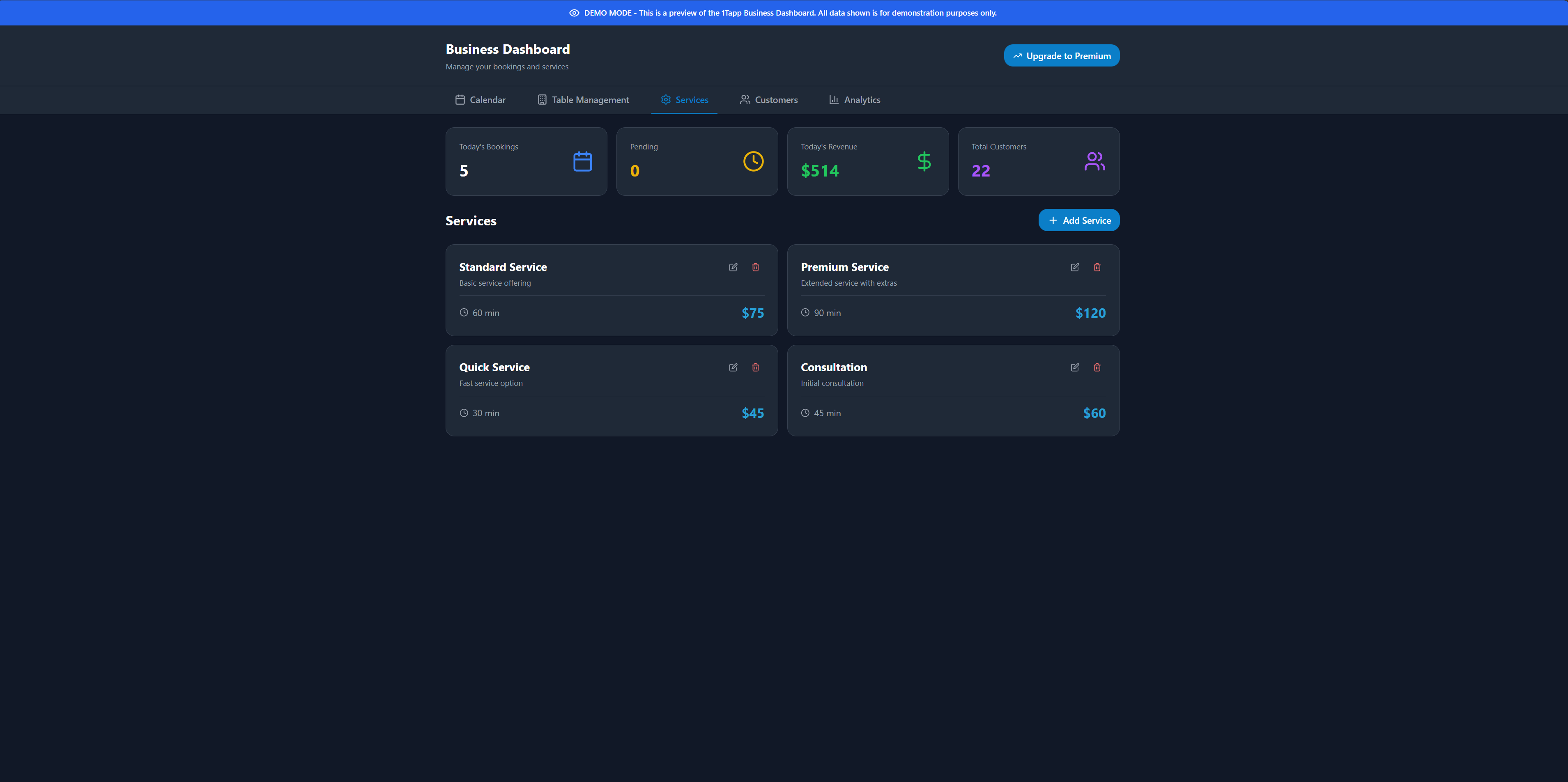1568x782 pixels.
Task: Click the people icon in Total Customers
Action: pos(1094,161)
